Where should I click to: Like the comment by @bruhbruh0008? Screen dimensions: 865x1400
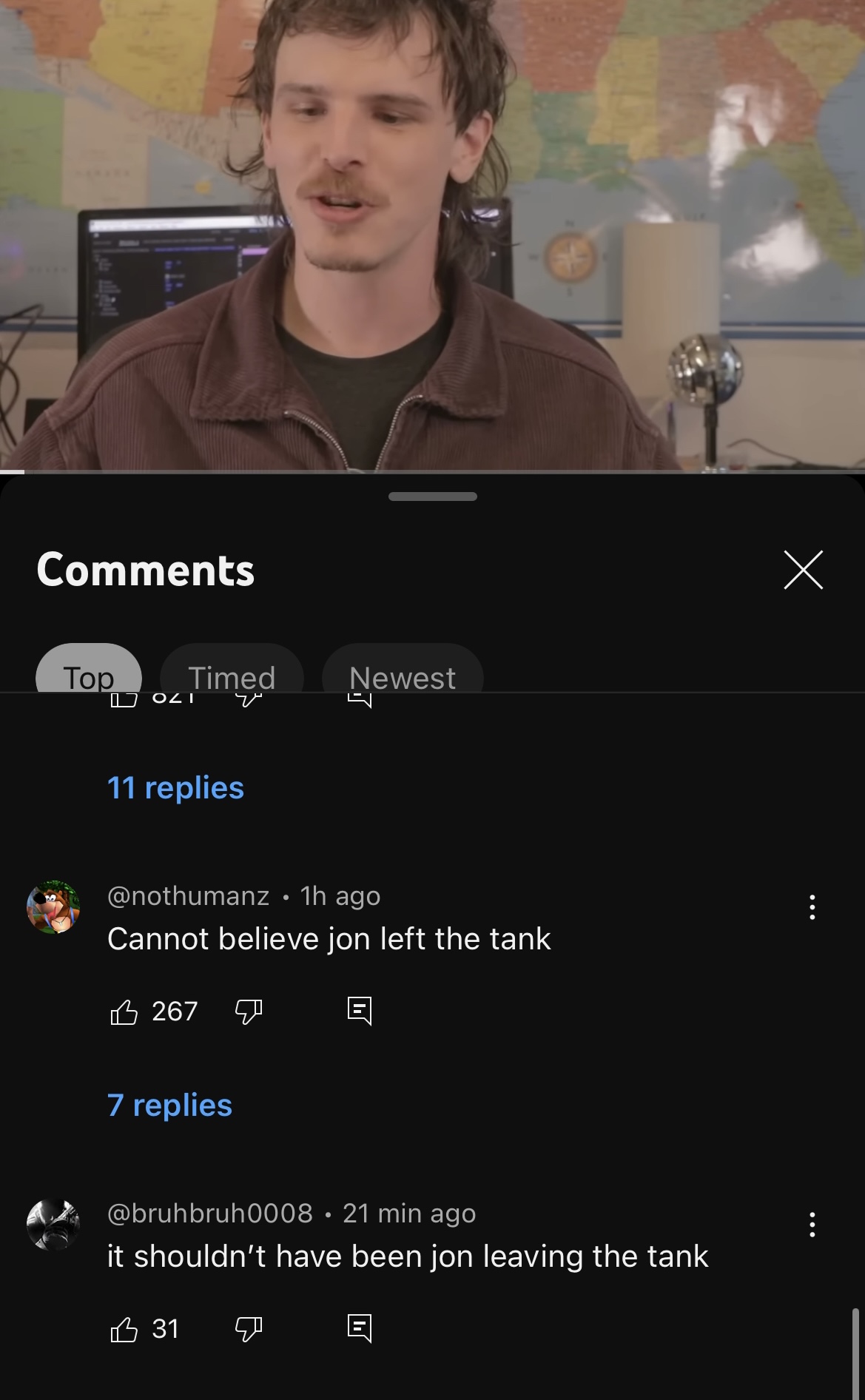[x=124, y=1330]
